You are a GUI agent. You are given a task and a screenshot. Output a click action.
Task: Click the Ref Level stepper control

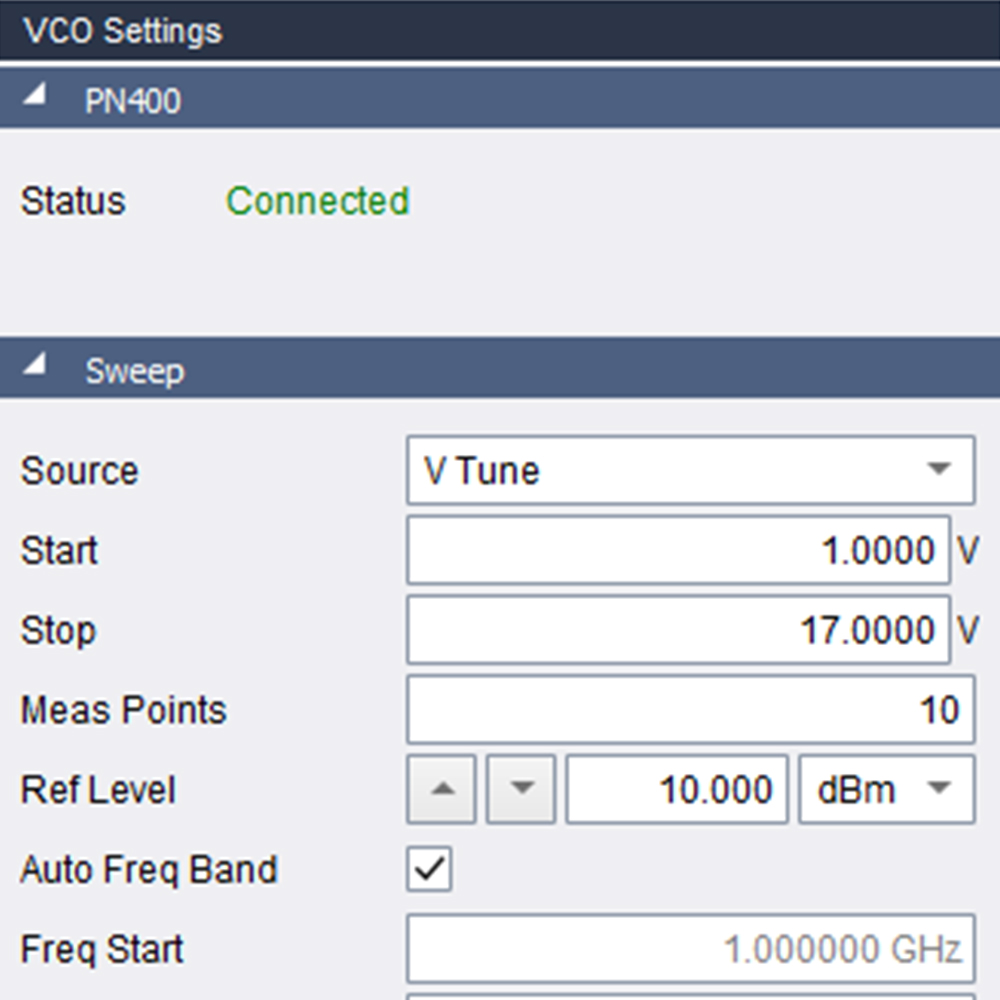tap(480, 789)
